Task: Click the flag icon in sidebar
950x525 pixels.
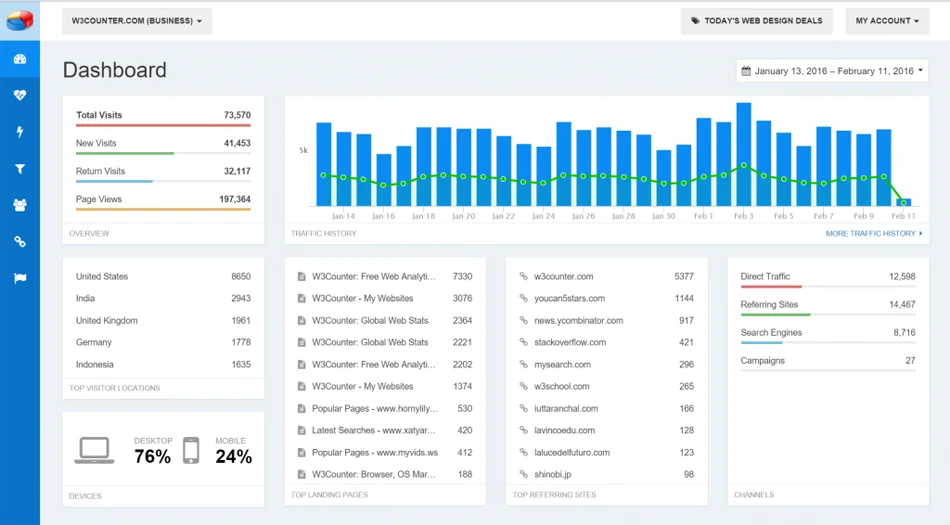Action: tap(19, 278)
